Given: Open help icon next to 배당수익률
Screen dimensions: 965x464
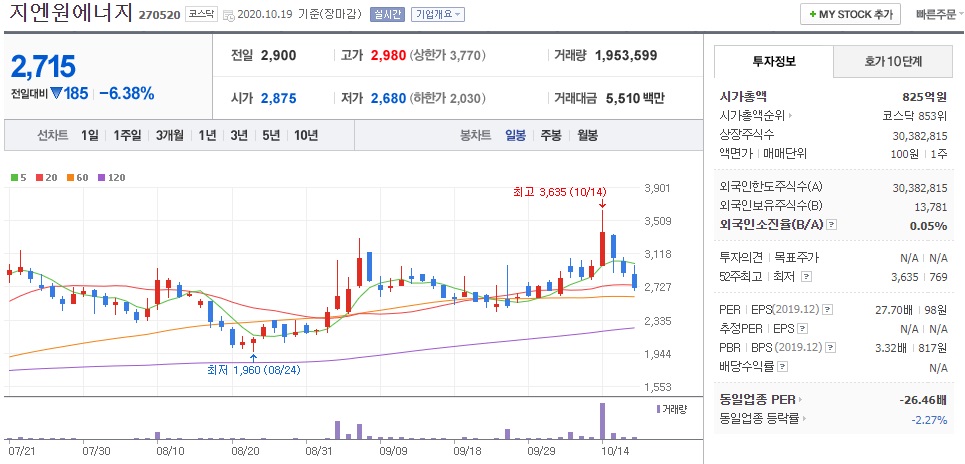Looking at the screenshot, I should 782,367.
